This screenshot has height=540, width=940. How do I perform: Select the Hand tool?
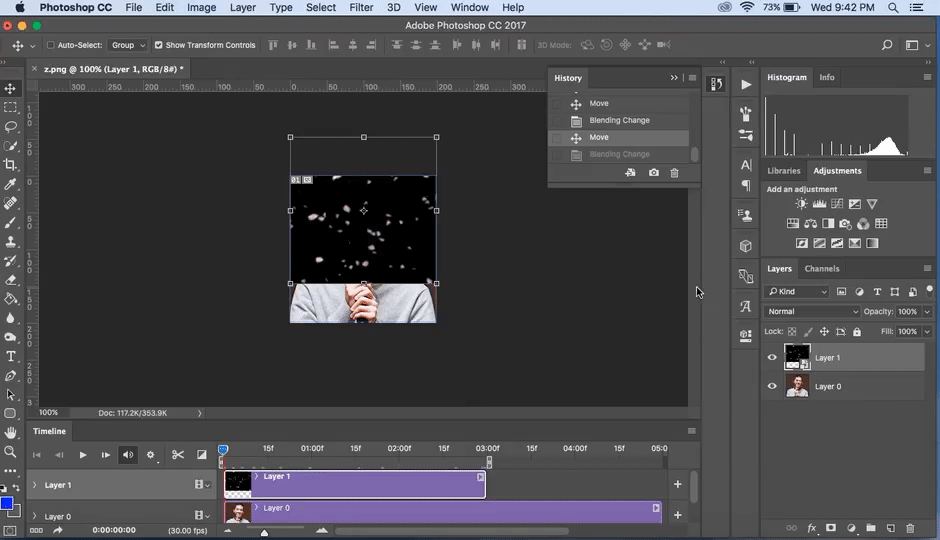[x=11, y=433]
